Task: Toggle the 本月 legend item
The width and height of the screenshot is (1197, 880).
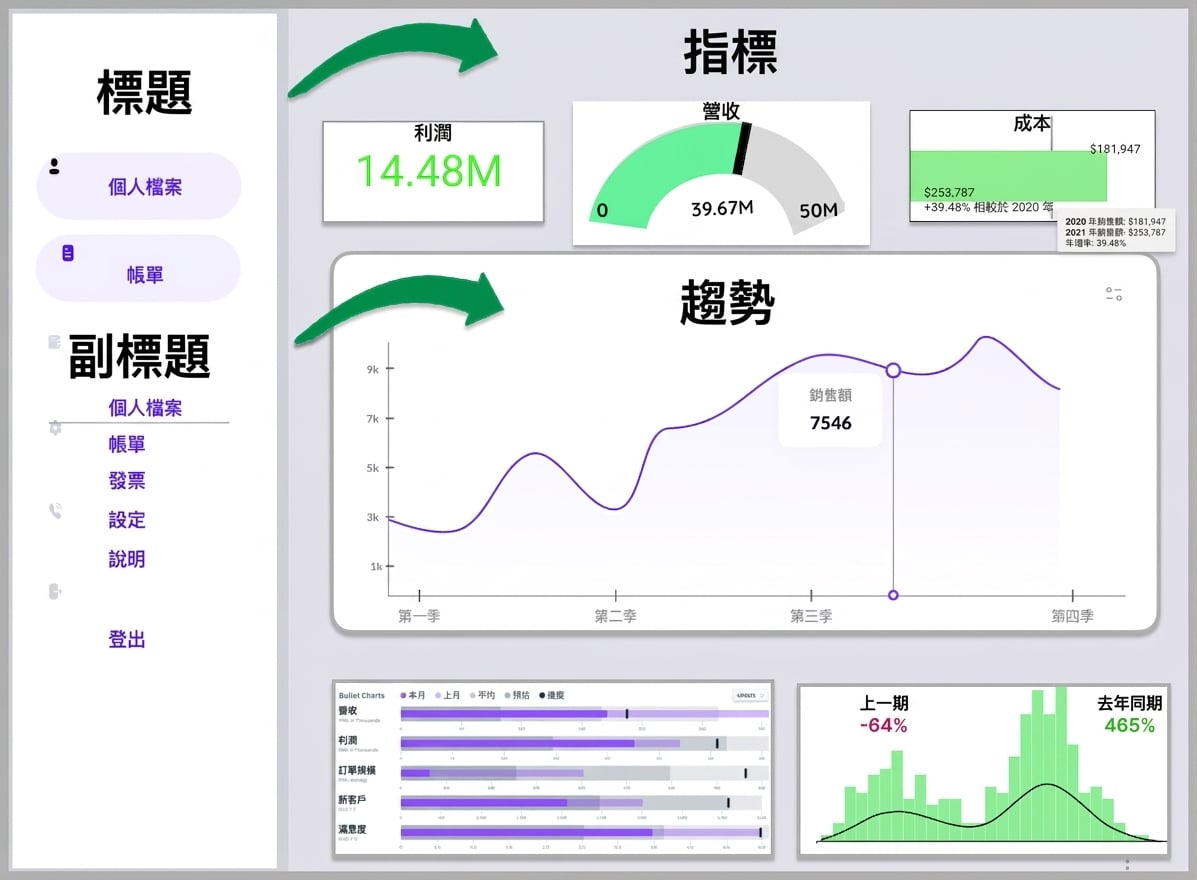Action: (413, 695)
